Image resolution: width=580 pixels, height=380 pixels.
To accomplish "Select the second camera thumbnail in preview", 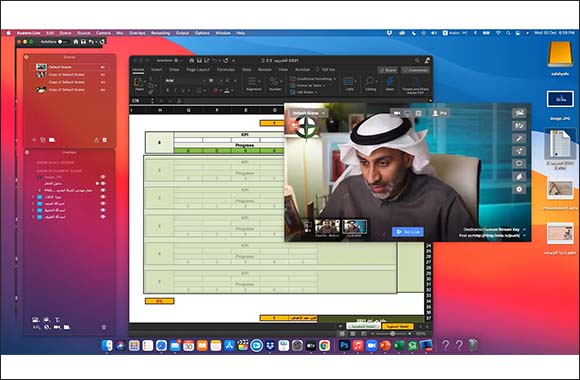I will (354, 226).
